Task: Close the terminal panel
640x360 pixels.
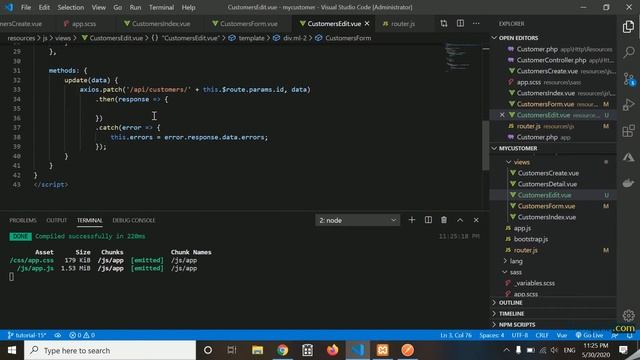Action: 476,220
